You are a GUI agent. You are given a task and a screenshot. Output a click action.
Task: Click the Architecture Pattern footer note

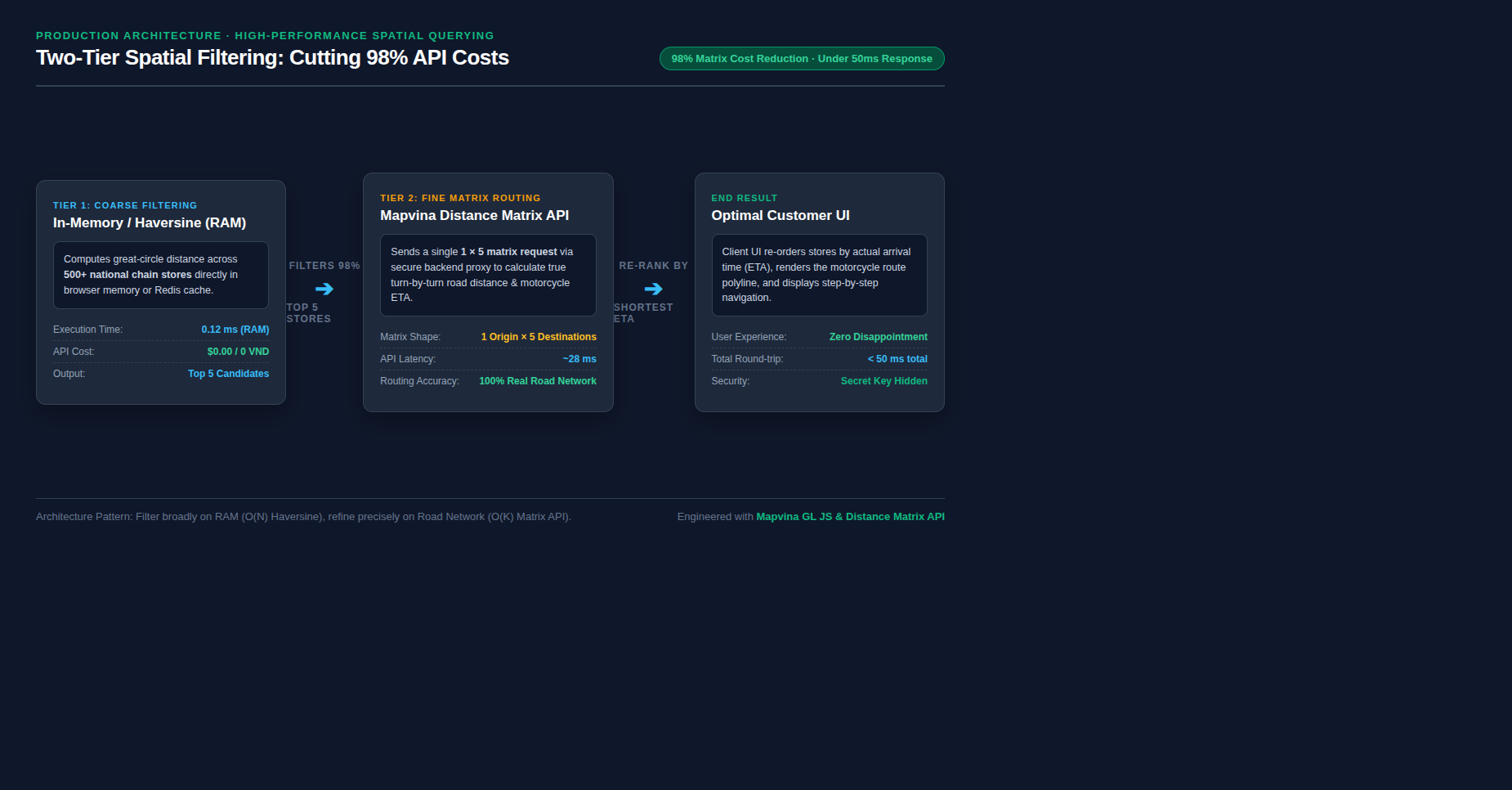(x=303, y=517)
